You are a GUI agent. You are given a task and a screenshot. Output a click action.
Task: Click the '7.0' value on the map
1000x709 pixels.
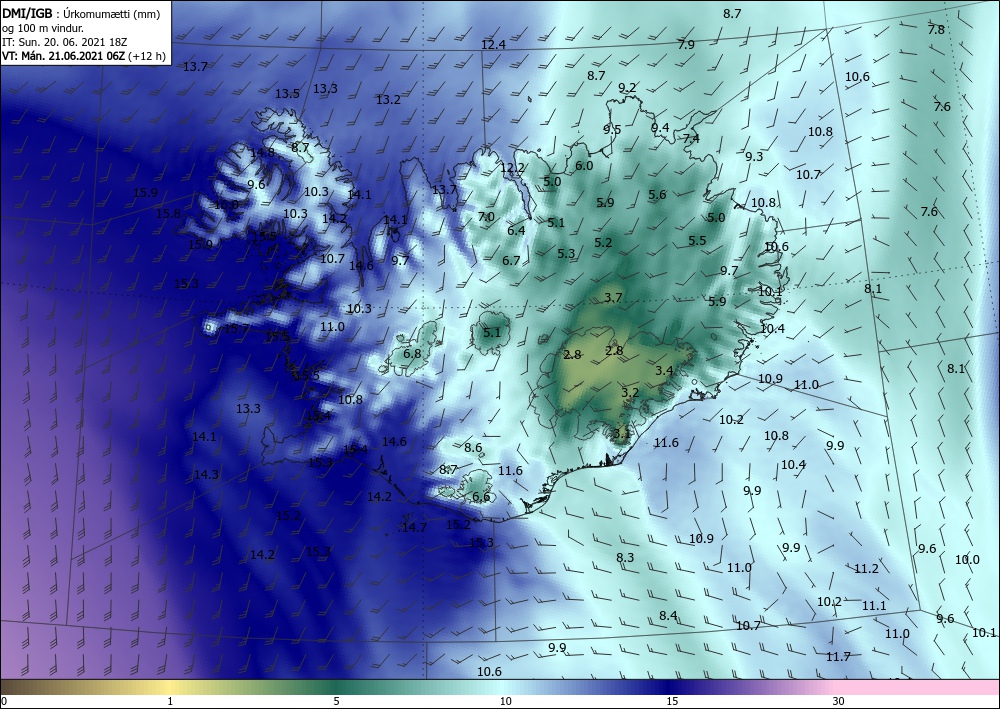[x=486, y=217]
